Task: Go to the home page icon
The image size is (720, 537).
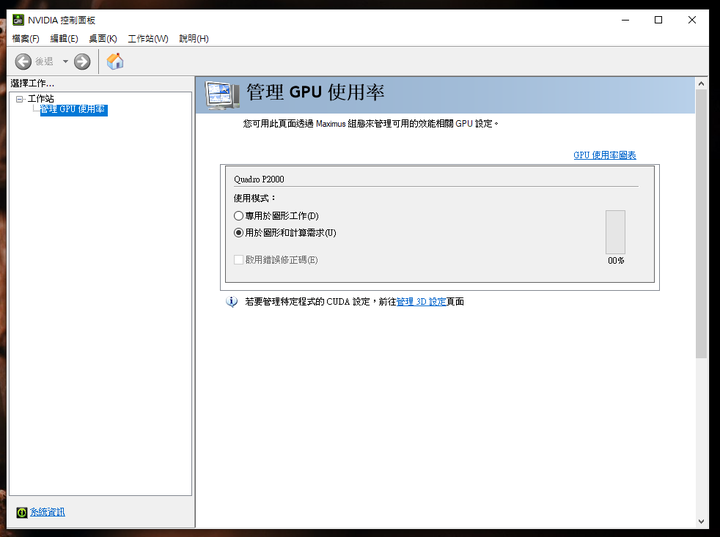Action: (115, 61)
